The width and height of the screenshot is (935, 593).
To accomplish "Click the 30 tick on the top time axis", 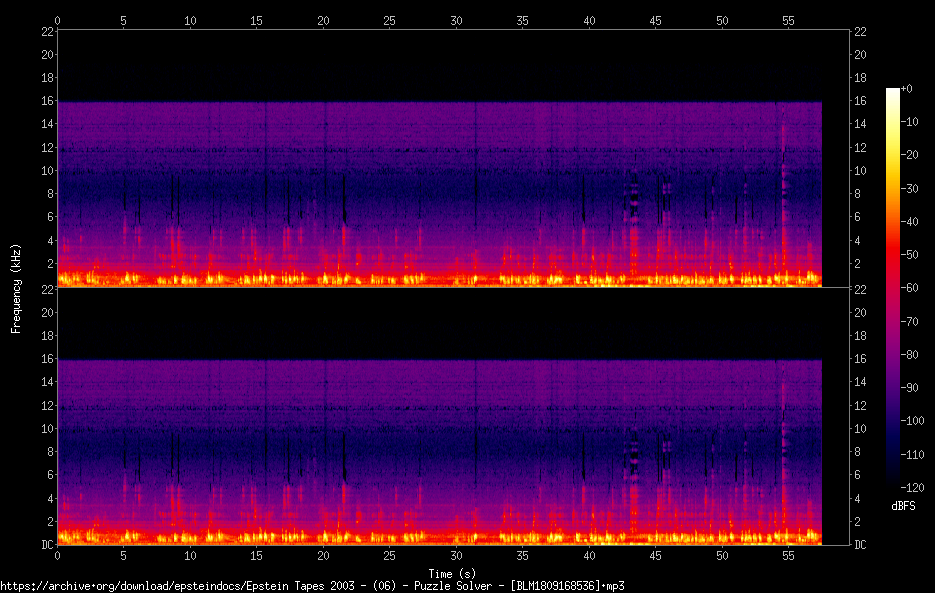I will pos(456,20).
